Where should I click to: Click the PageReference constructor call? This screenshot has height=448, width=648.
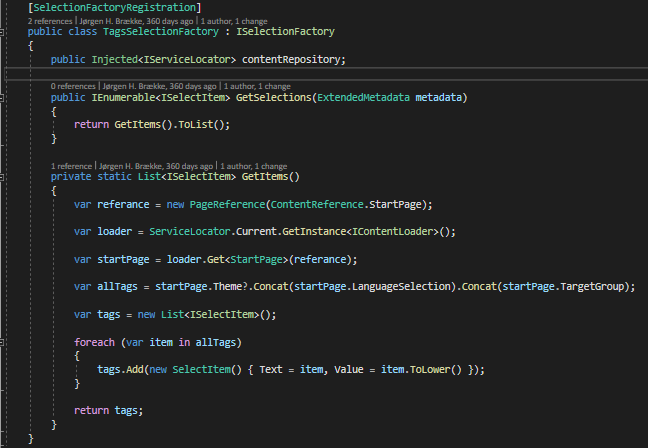(x=238, y=204)
